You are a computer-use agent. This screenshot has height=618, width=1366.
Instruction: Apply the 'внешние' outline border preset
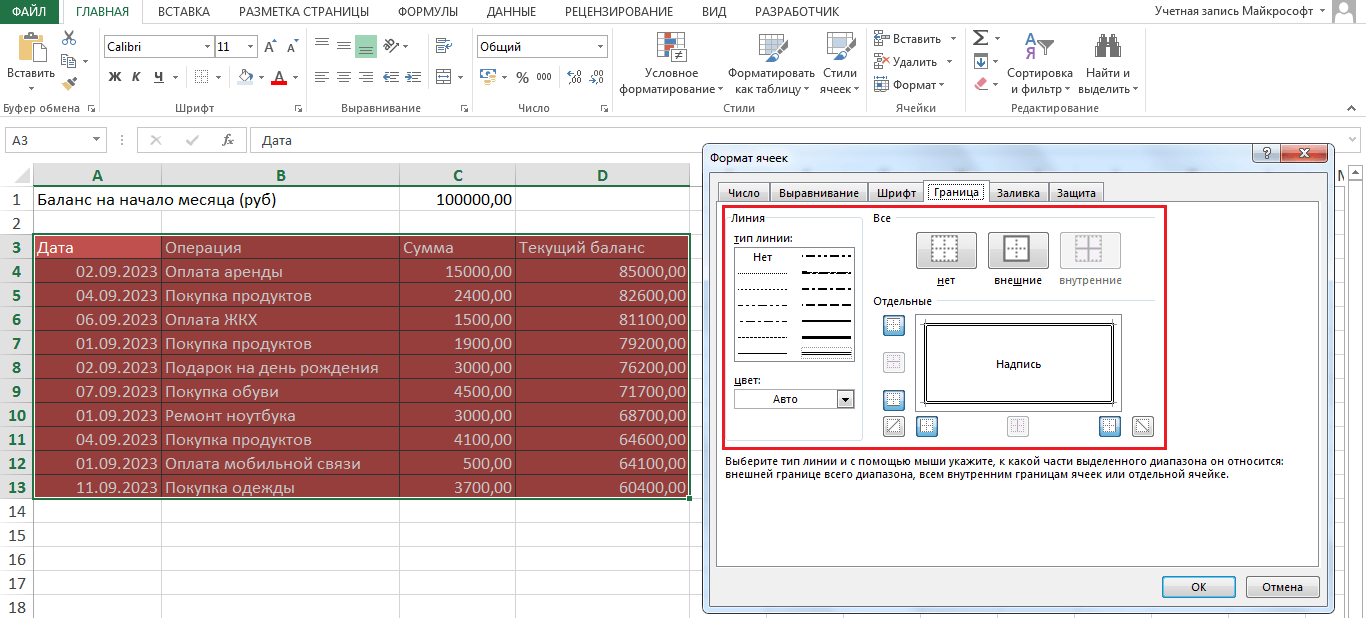tap(1018, 250)
